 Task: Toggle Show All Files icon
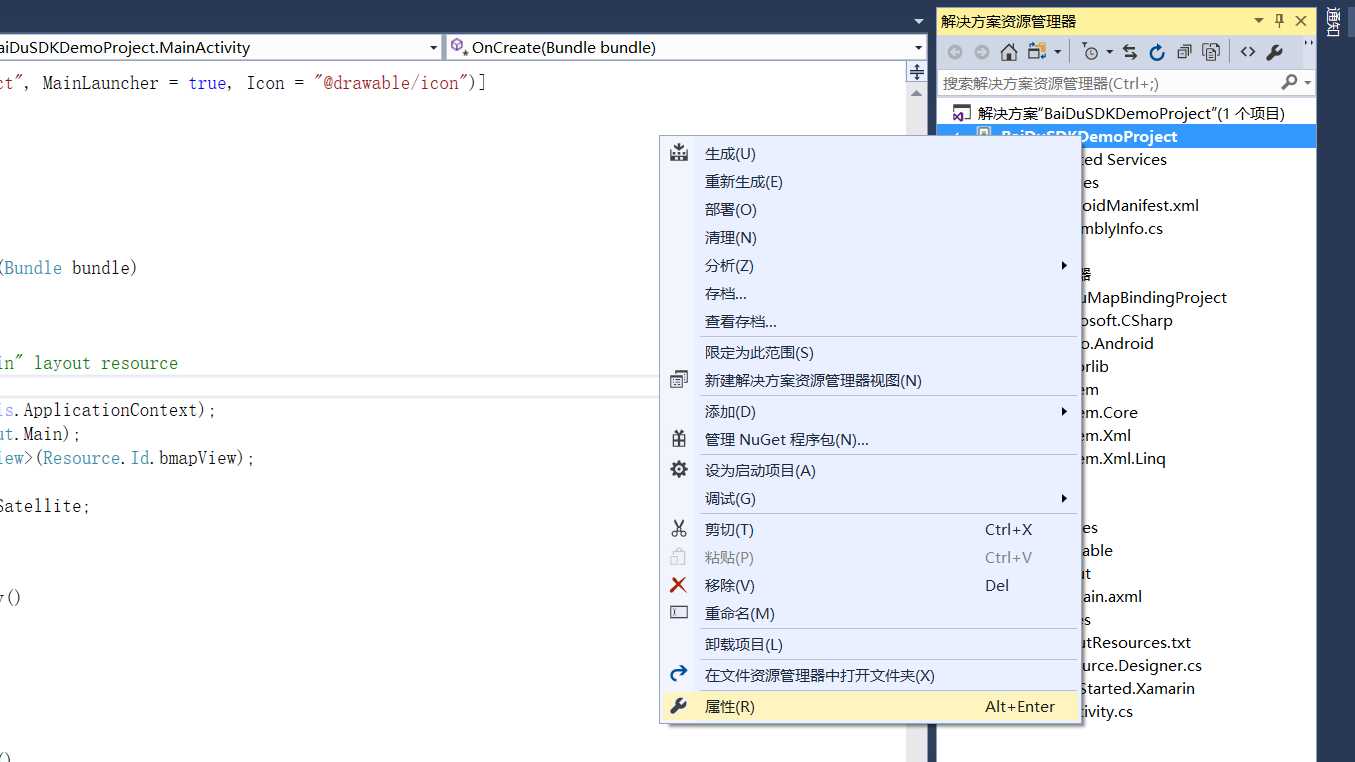pos(1211,52)
